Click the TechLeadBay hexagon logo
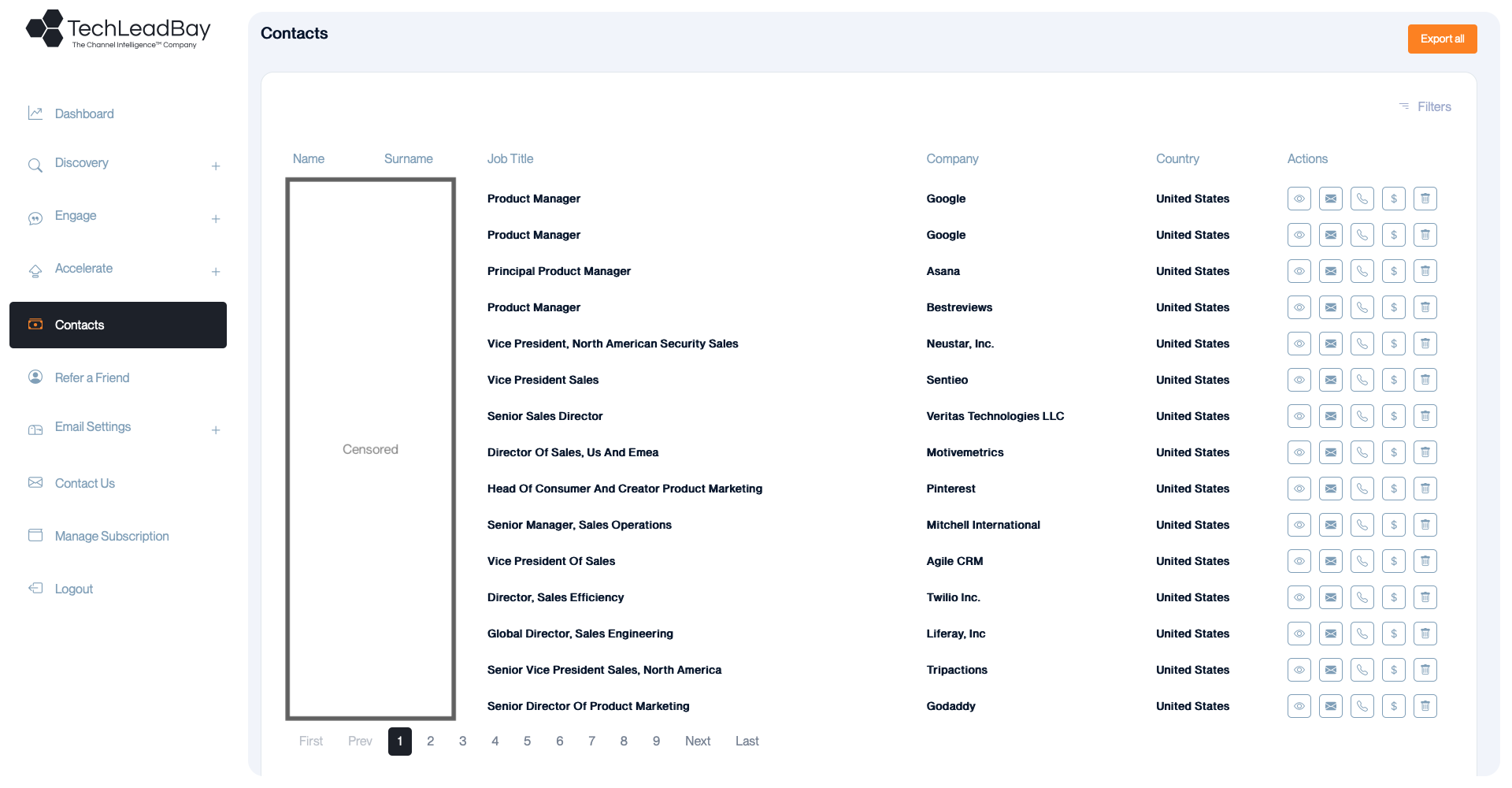The height and width of the screenshot is (788, 1512). 45,28
